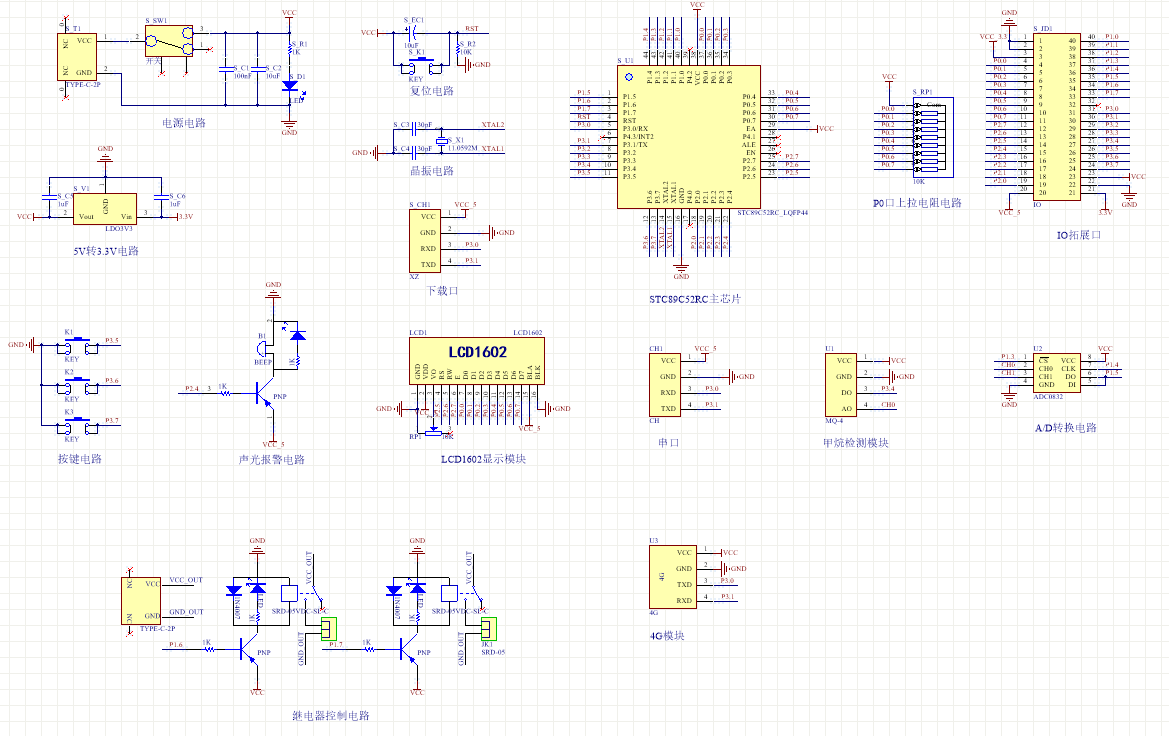Select the U3 4G module component
Viewport: 1169px width, 736px height.
click(x=672, y=576)
